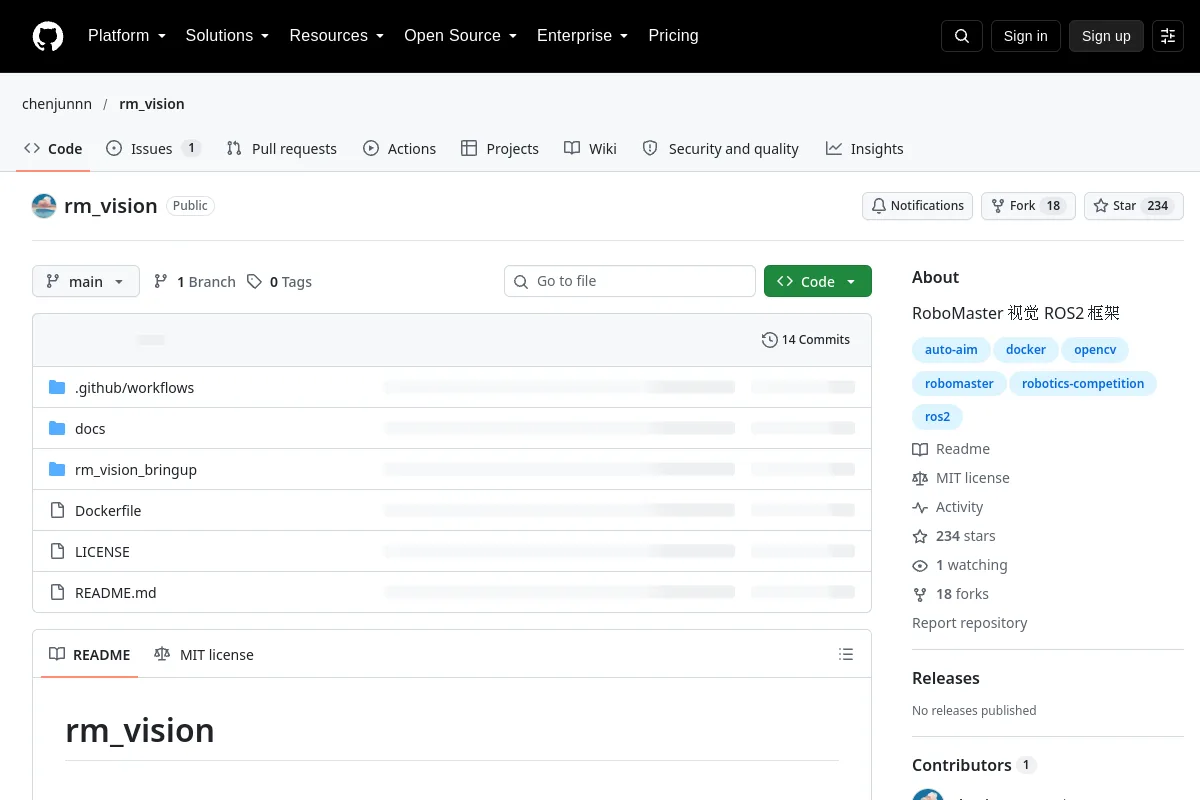Screen dimensions: 1200x800
Task: Click the rm_vision repository avatar image
Action: point(44,206)
